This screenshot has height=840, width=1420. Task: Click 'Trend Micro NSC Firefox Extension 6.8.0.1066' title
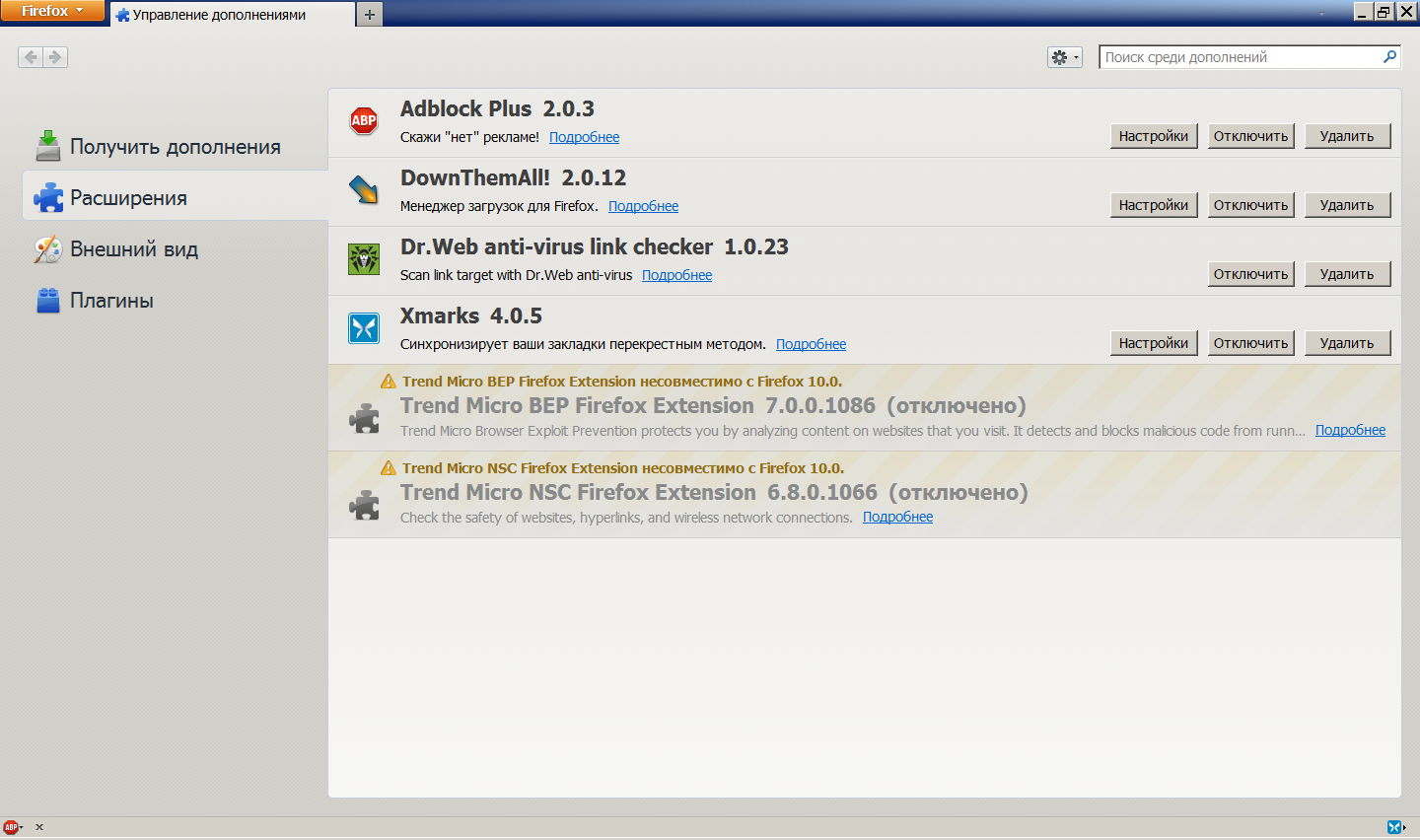[x=638, y=492]
